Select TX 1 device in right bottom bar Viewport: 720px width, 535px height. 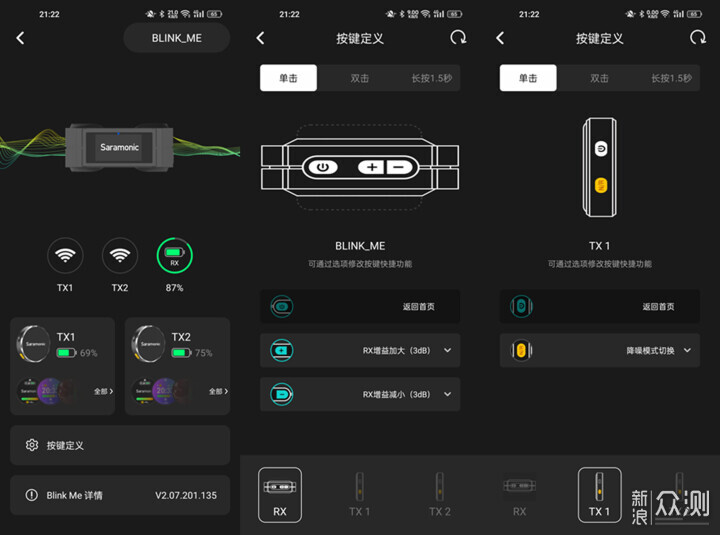[x=600, y=495]
